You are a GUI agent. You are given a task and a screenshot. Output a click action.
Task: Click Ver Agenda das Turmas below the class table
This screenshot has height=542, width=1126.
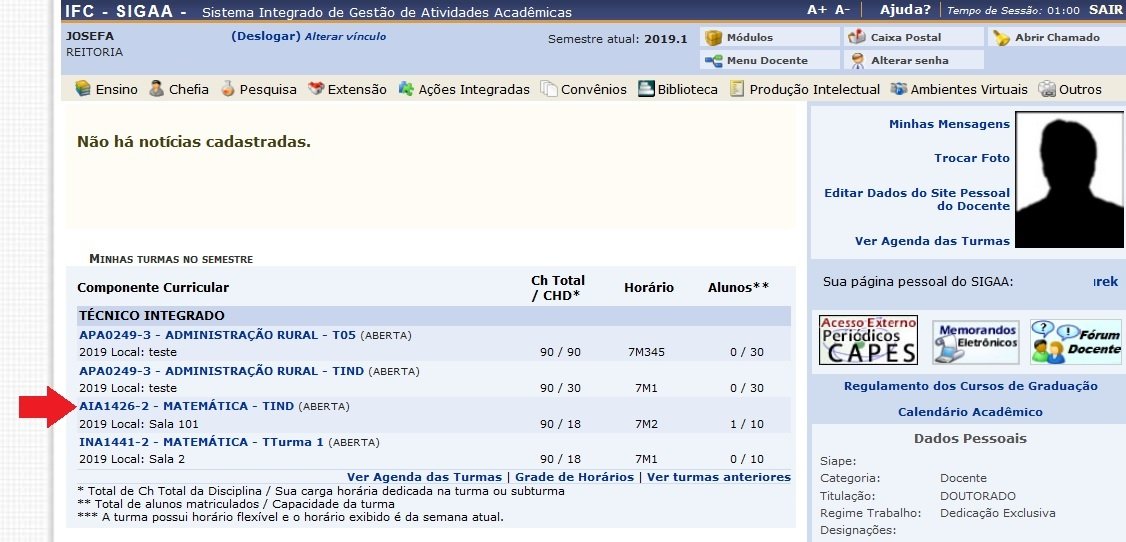[x=424, y=477]
